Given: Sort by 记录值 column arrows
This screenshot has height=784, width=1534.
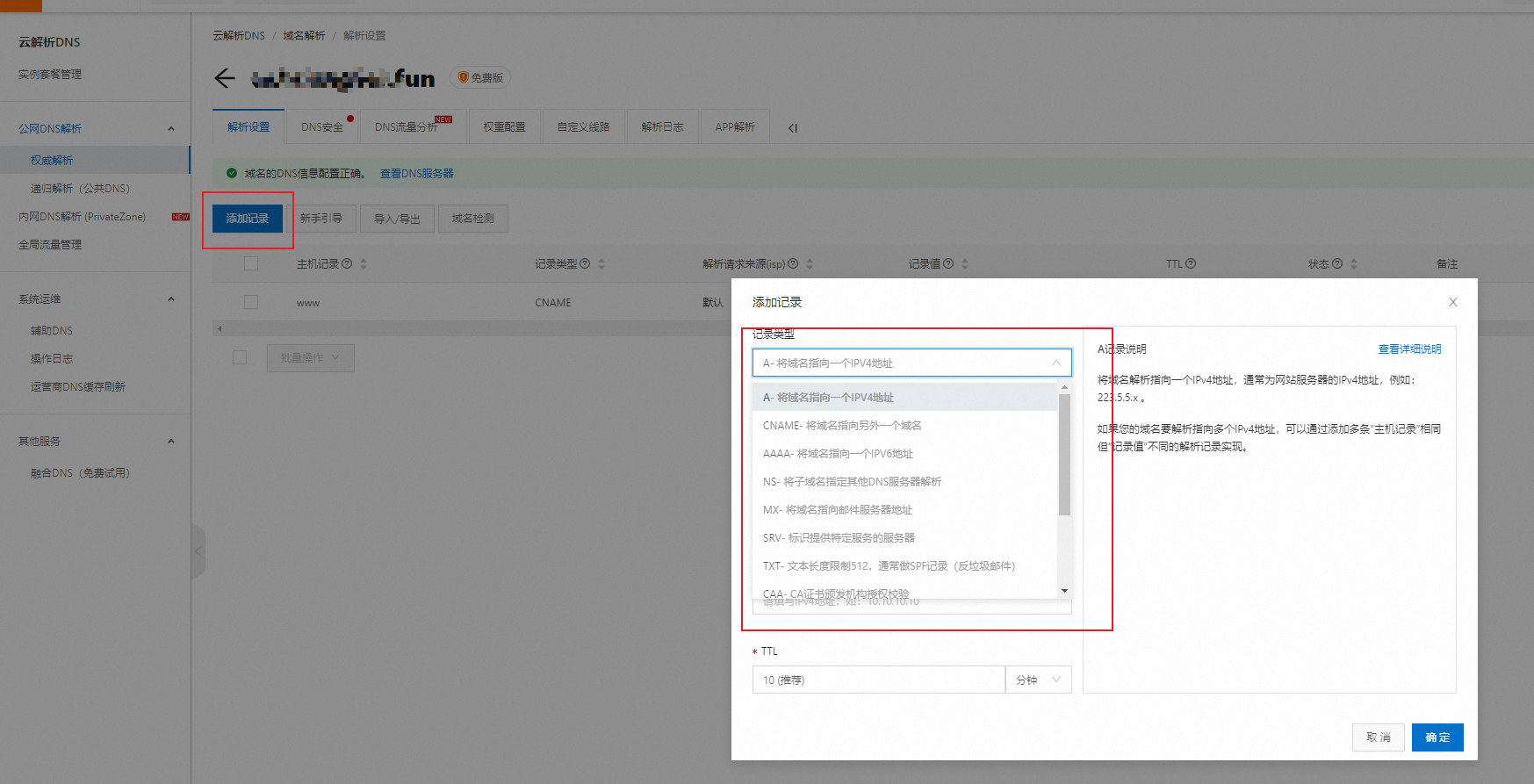Looking at the screenshot, I should point(965,263).
